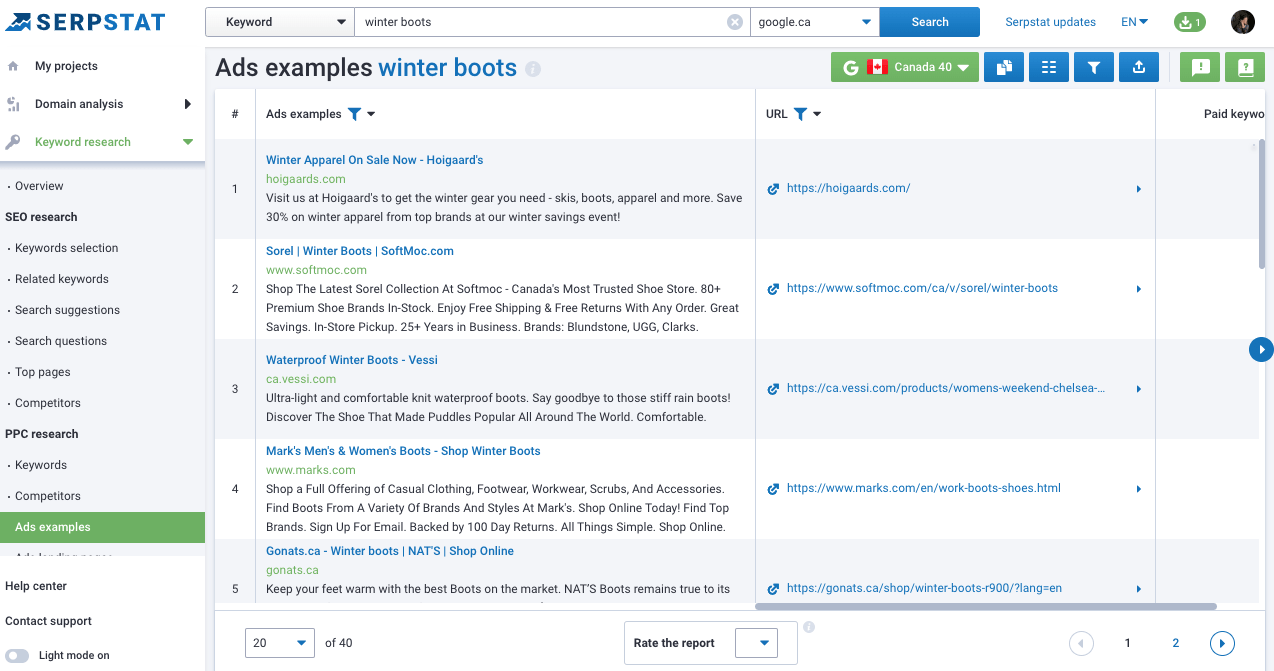Open Search suggestions
1274x671 pixels.
click(x=67, y=310)
